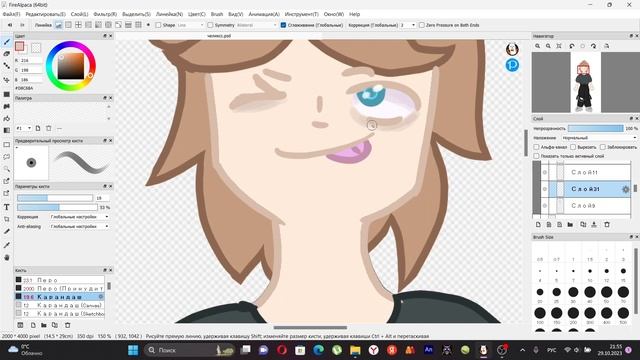Choose brush size 10 preset
Screen dimensions: 640x360
590,272
